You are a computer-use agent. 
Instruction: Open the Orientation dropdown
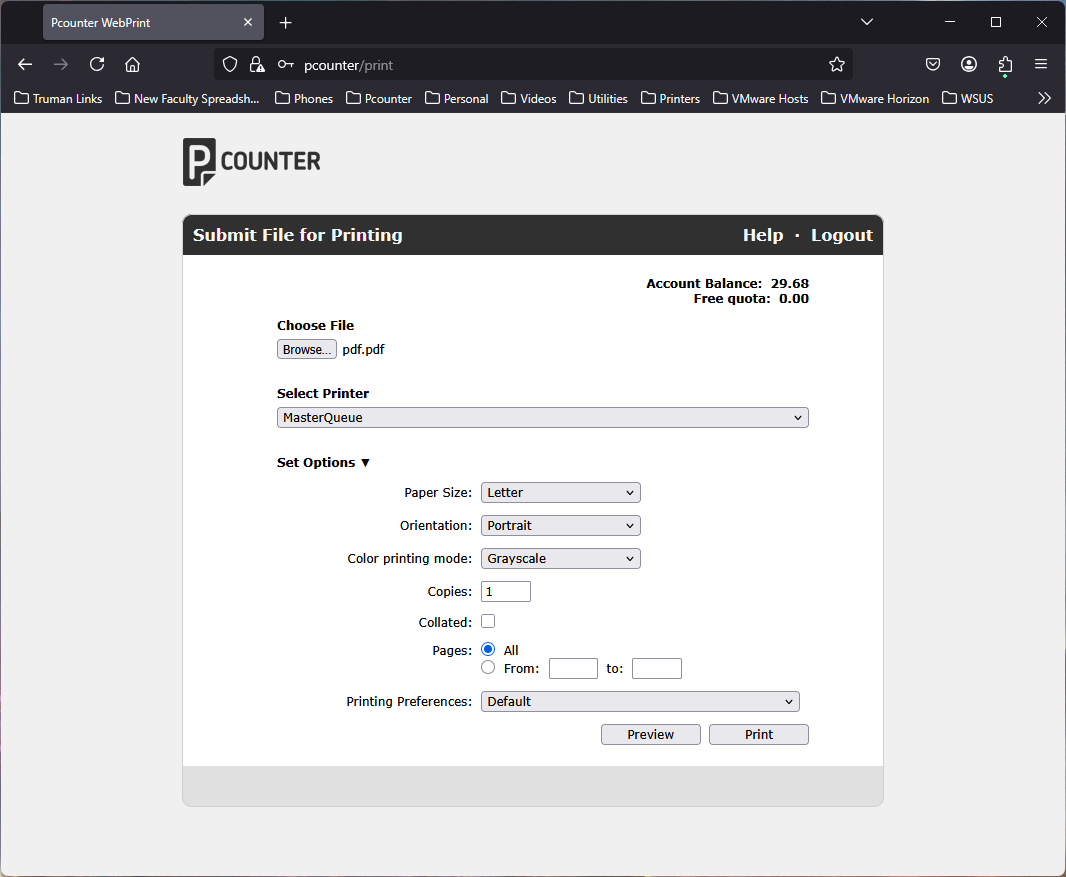561,526
